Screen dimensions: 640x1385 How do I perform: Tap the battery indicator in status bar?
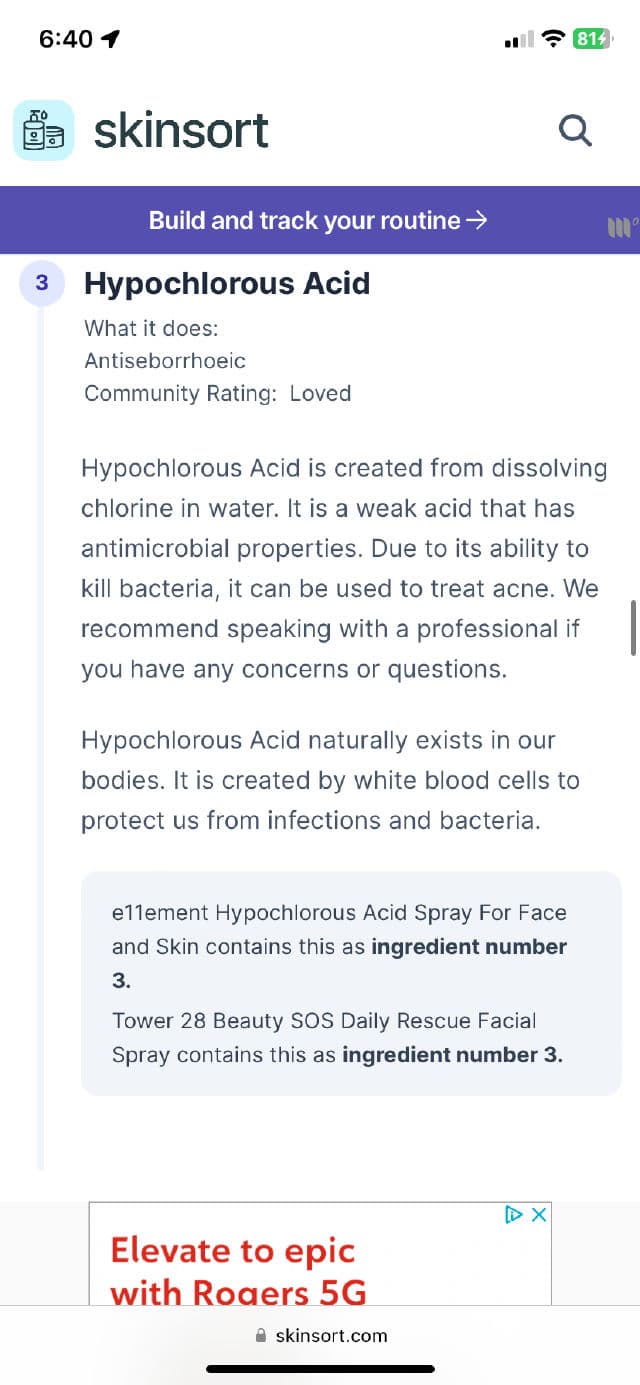tap(590, 39)
